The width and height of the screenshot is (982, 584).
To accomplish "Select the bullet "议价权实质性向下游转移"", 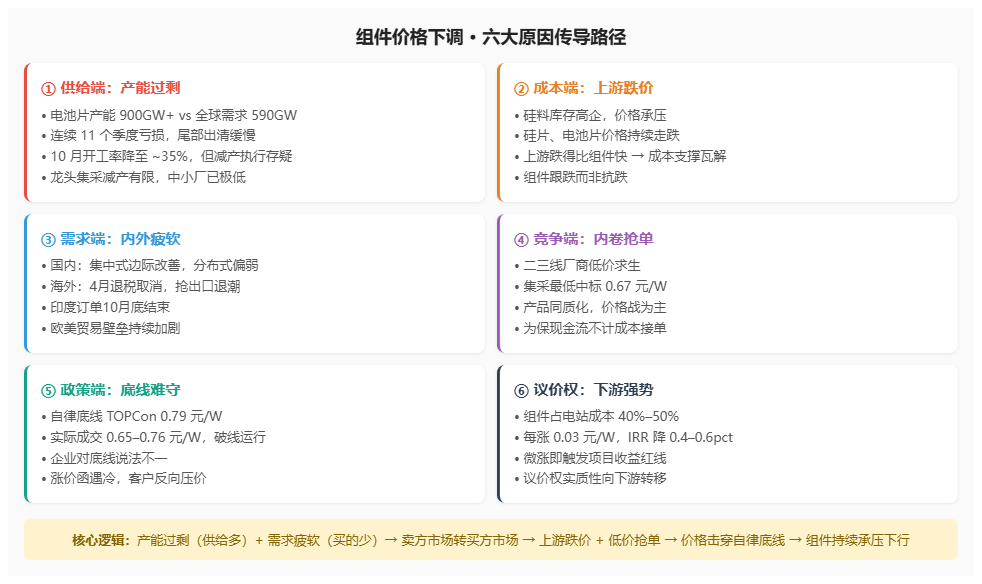I will click(x=590, y=478).
